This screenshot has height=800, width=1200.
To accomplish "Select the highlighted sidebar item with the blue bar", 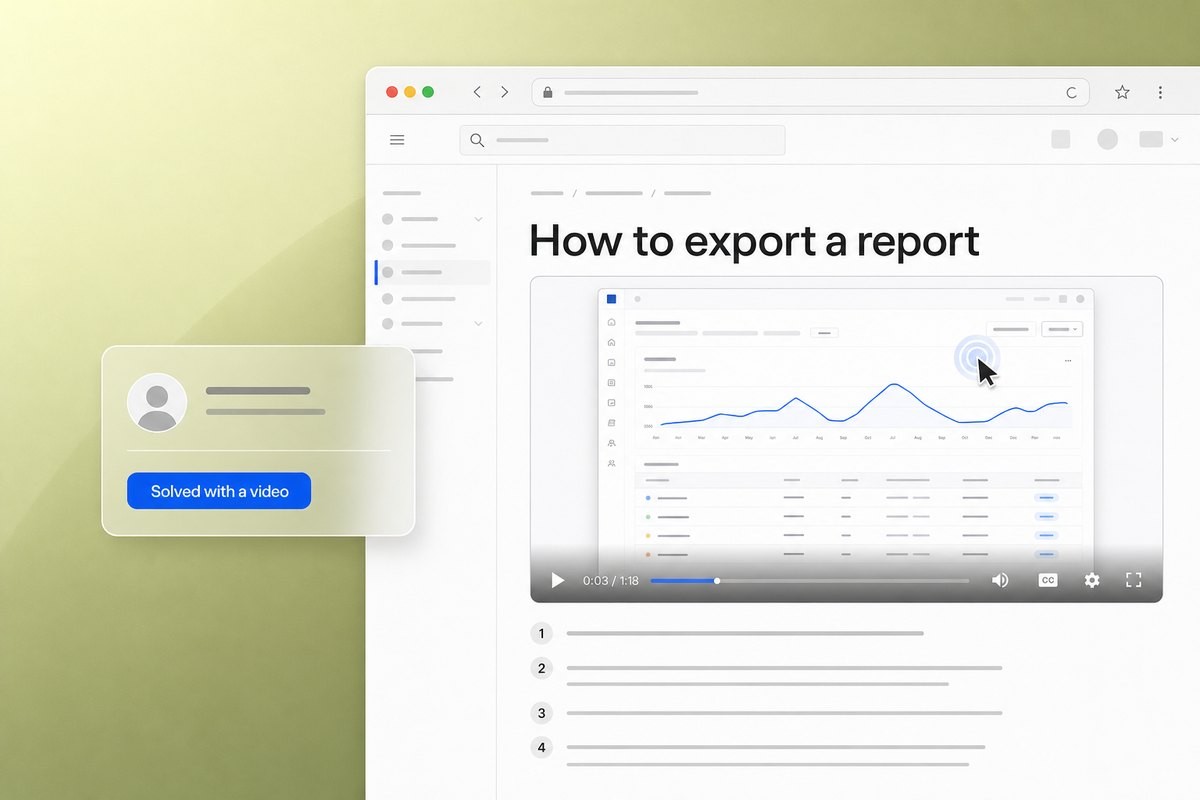I will (433, 272).
